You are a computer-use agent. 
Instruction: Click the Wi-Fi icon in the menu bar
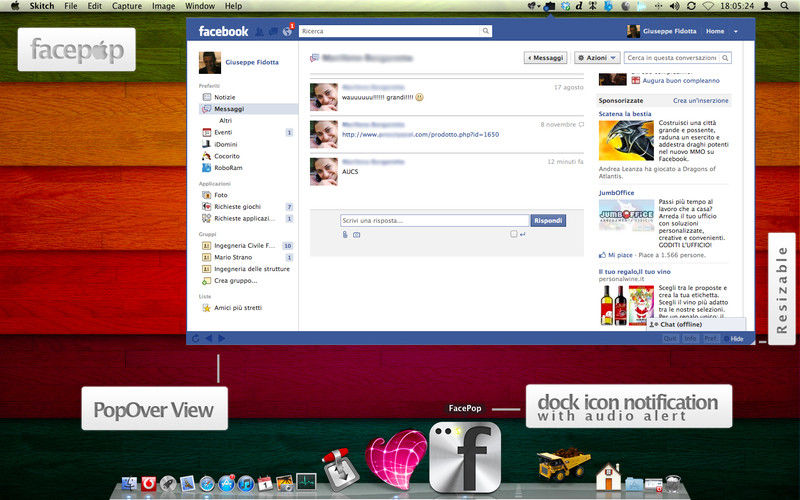point(708,6)
